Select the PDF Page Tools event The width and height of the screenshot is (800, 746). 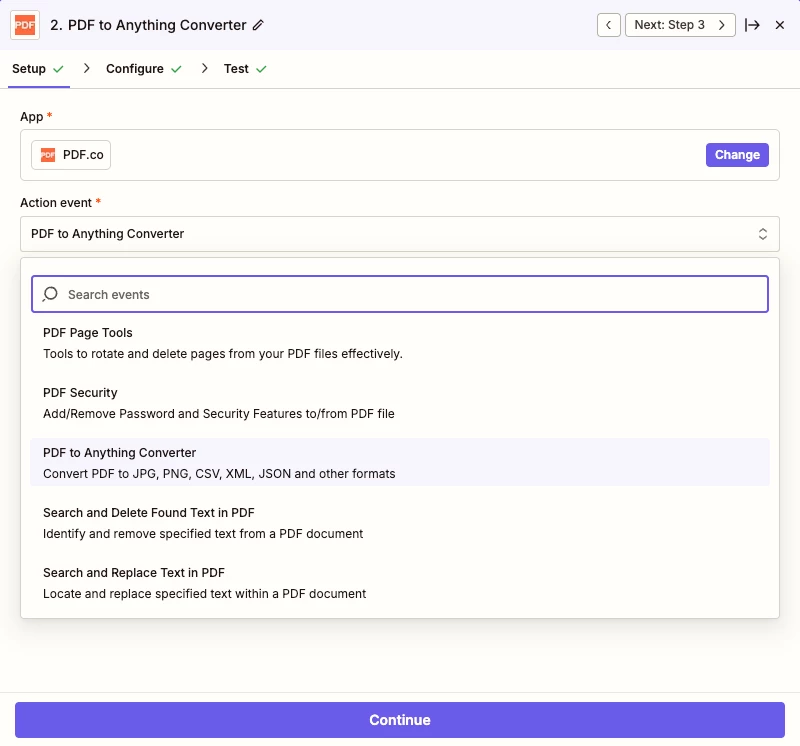pos(399,343)
